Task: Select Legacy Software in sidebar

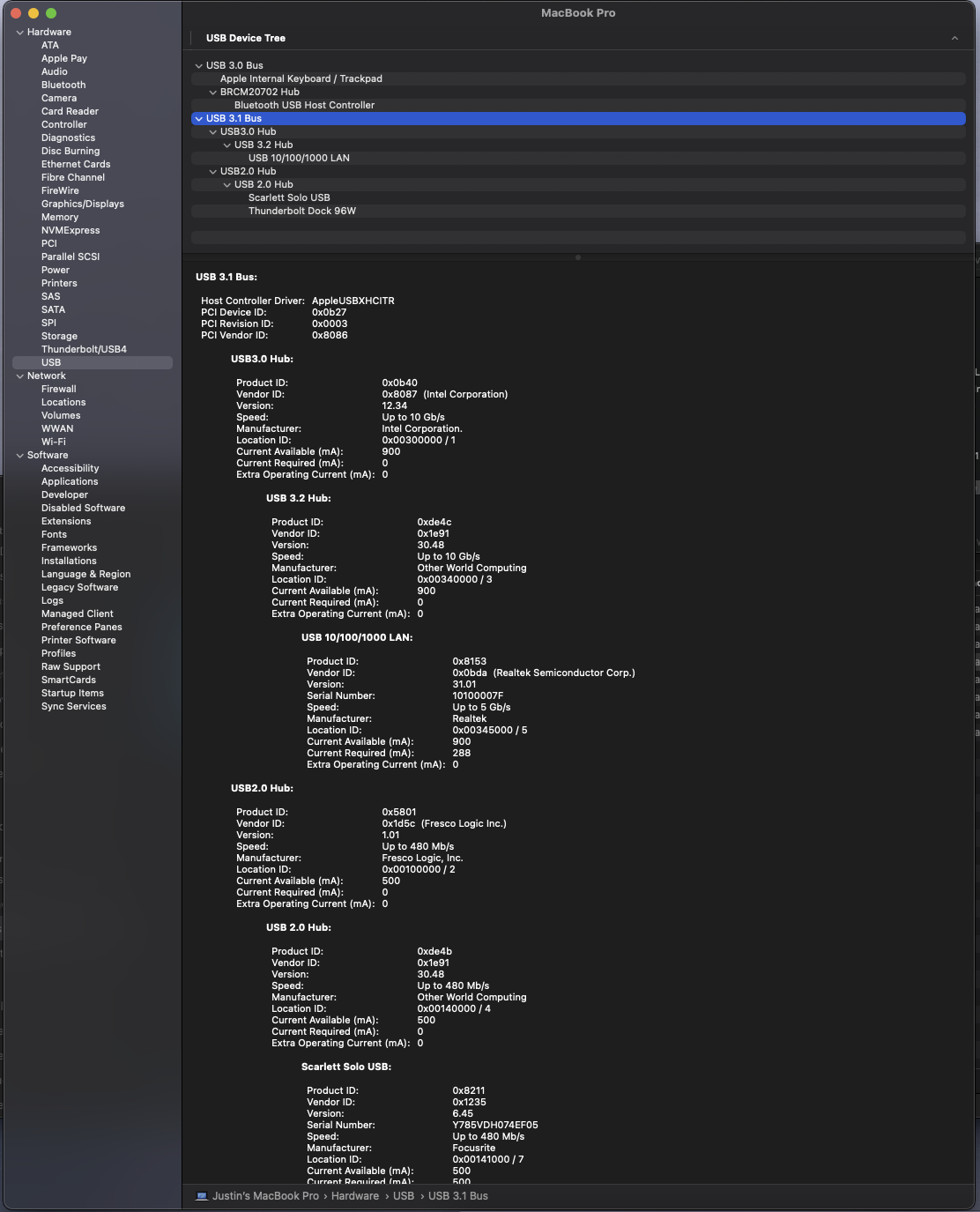Action: (x=79, y=588)
